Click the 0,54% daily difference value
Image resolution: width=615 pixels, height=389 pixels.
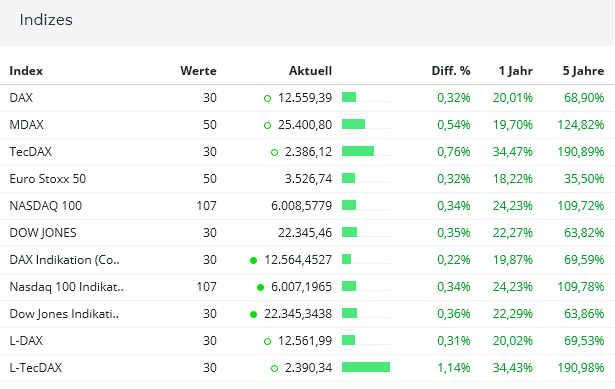pos(454,125)
